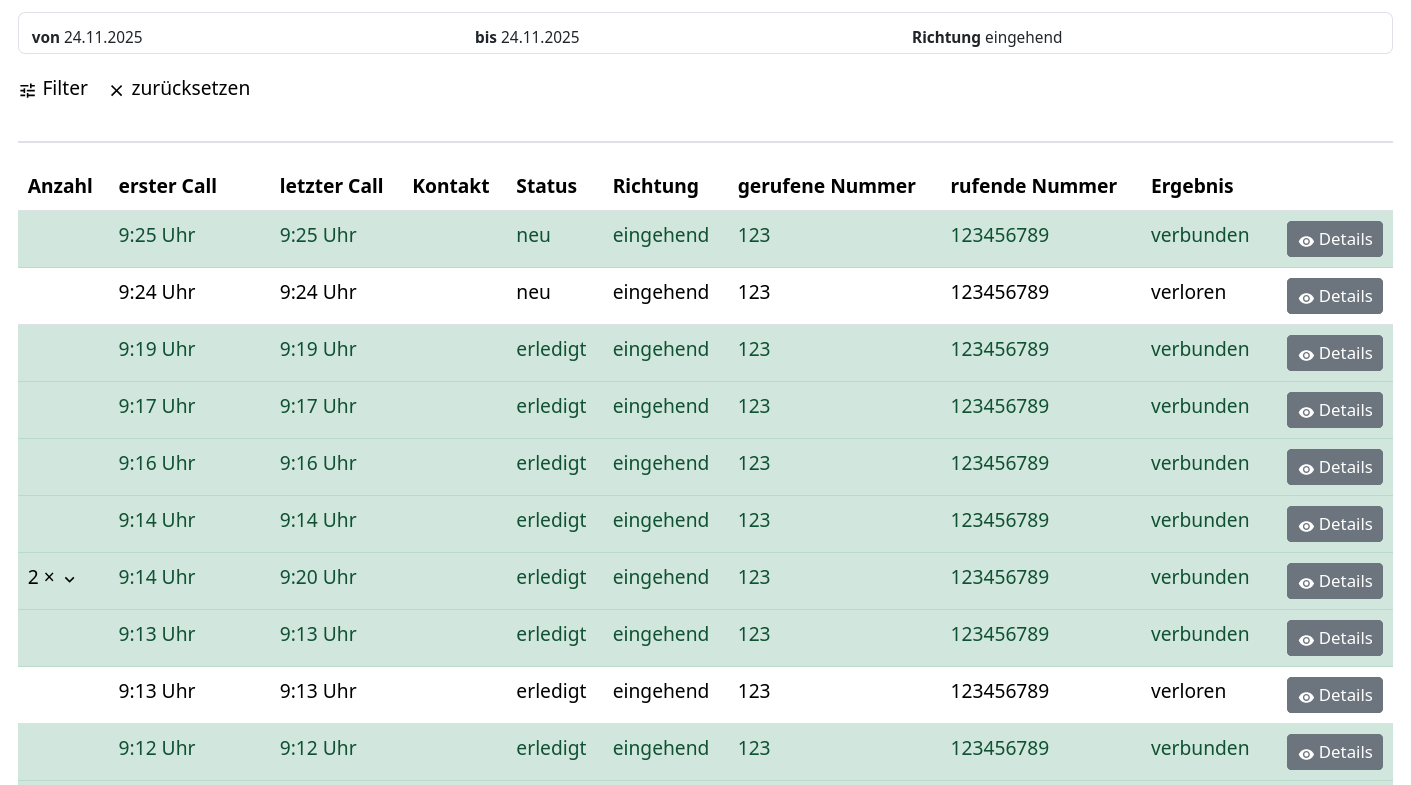Click the erster Call column header
The image size is (1411, 785).
click(x=167, y=186)
